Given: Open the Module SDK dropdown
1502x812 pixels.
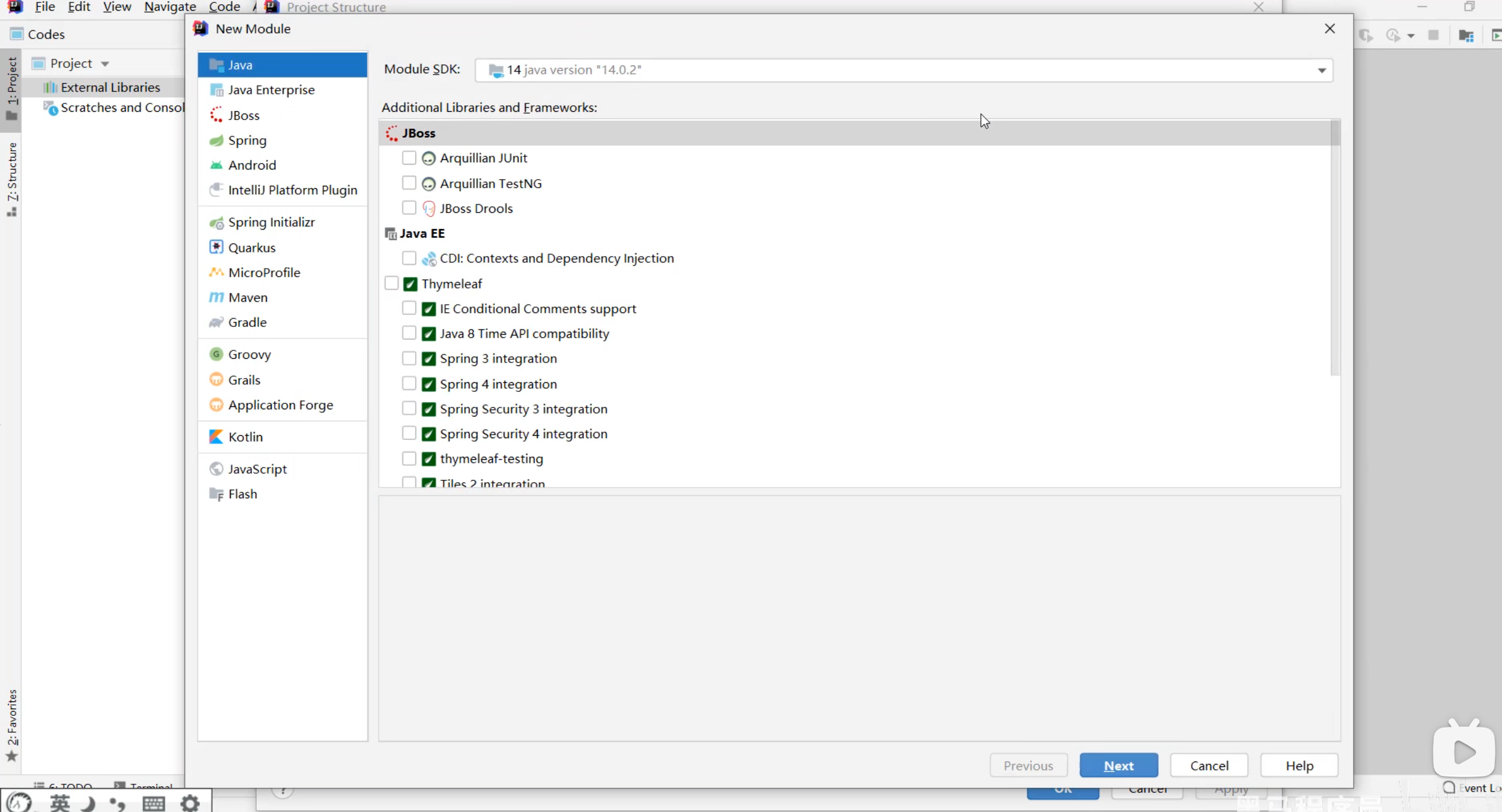Looking at the screenshot, I should [1321, 70].
